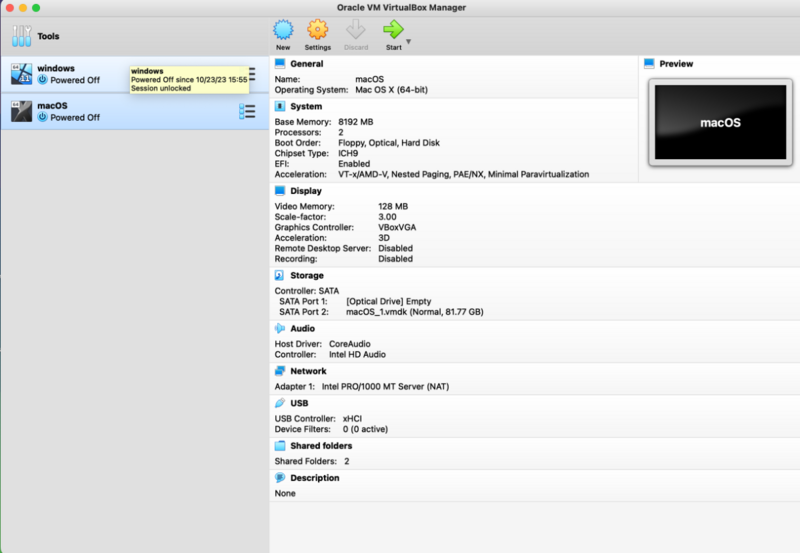This screenshot has width=800, height=553.
Task: Open the Network section header link
Action: point(308,371)
